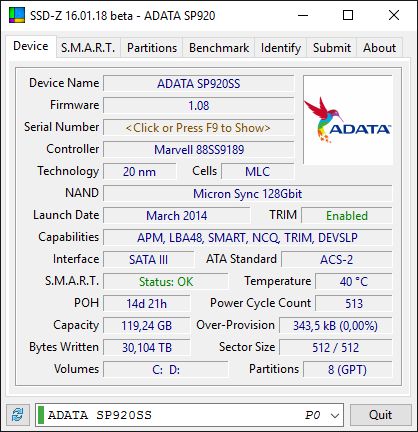Viewport: 418px width, 432px height.
Task: Click the refresh devices icon button
Action: click(17, 415)
